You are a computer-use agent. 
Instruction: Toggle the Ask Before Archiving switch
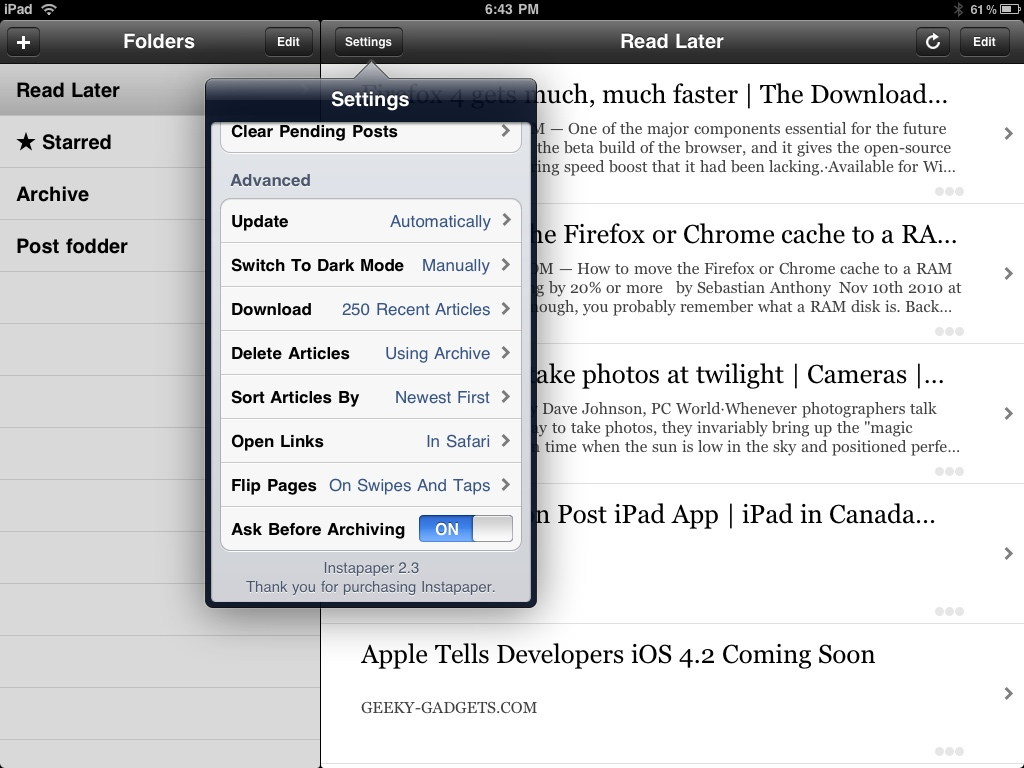pyautogui.click(x=466, y=529)
